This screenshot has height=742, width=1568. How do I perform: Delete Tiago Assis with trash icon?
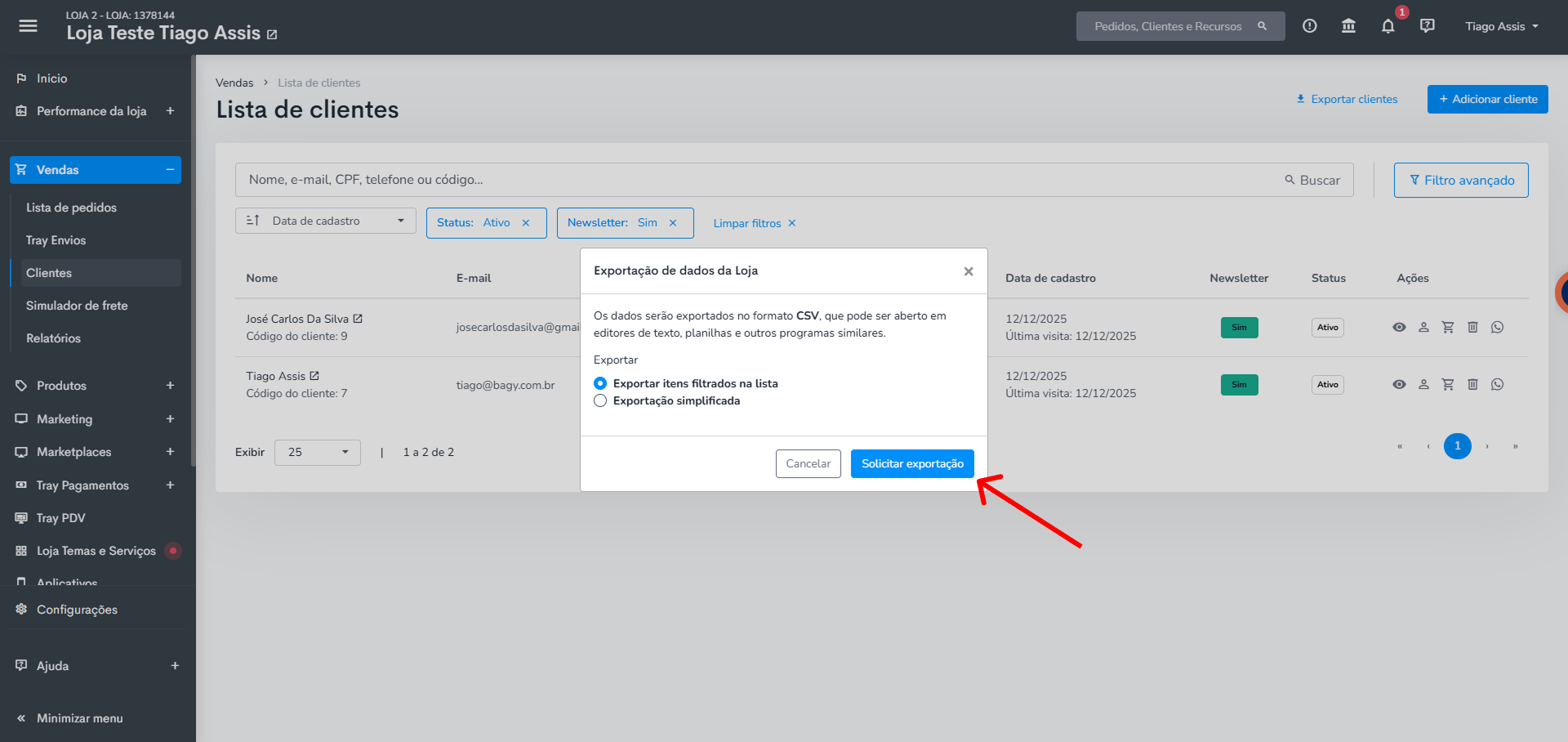coord(1472,384)
